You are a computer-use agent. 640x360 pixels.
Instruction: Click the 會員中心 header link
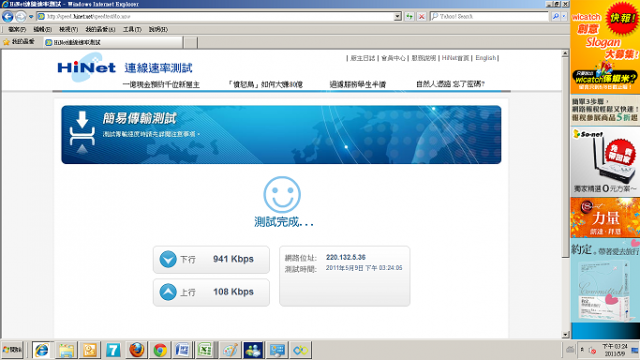pyautogui.click(x=393, y=58)
